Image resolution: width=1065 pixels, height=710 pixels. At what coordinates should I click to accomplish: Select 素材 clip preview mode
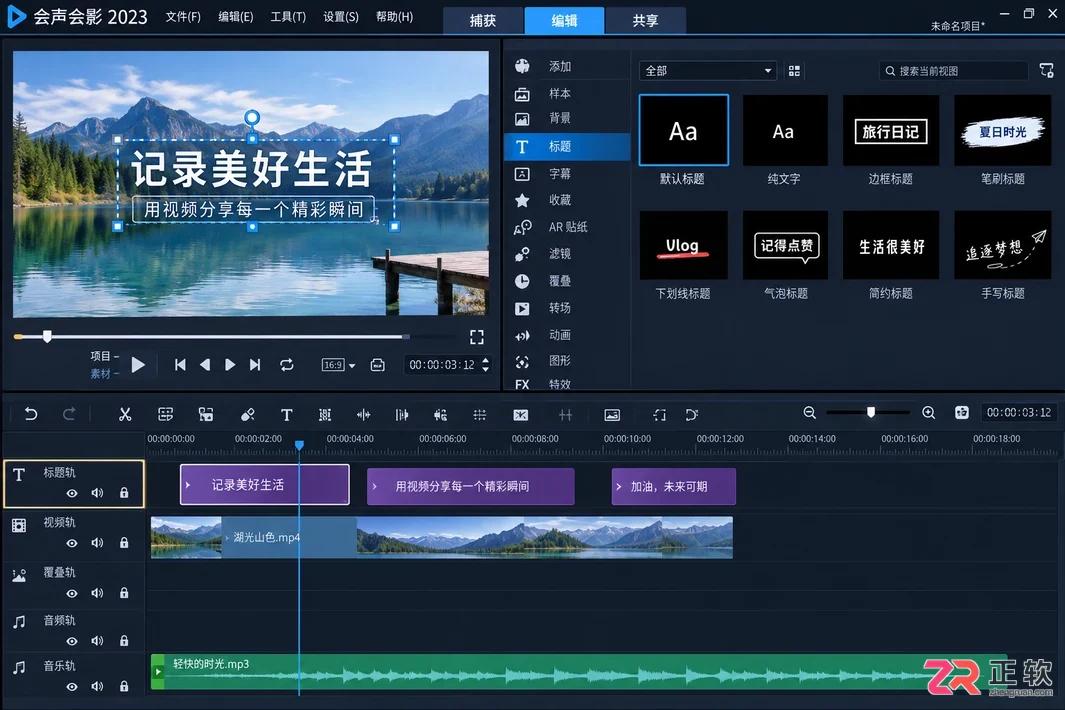point(101,374)
